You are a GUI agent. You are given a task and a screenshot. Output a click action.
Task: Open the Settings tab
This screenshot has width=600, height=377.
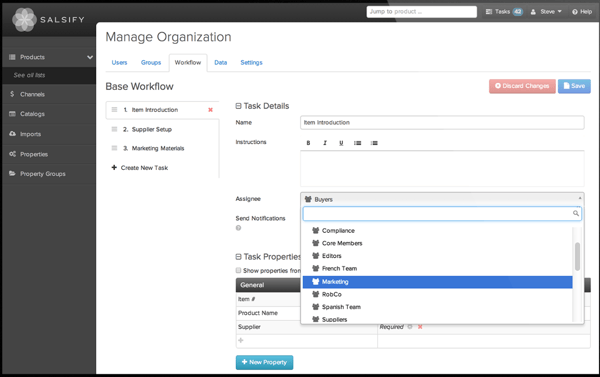(251, 62)
